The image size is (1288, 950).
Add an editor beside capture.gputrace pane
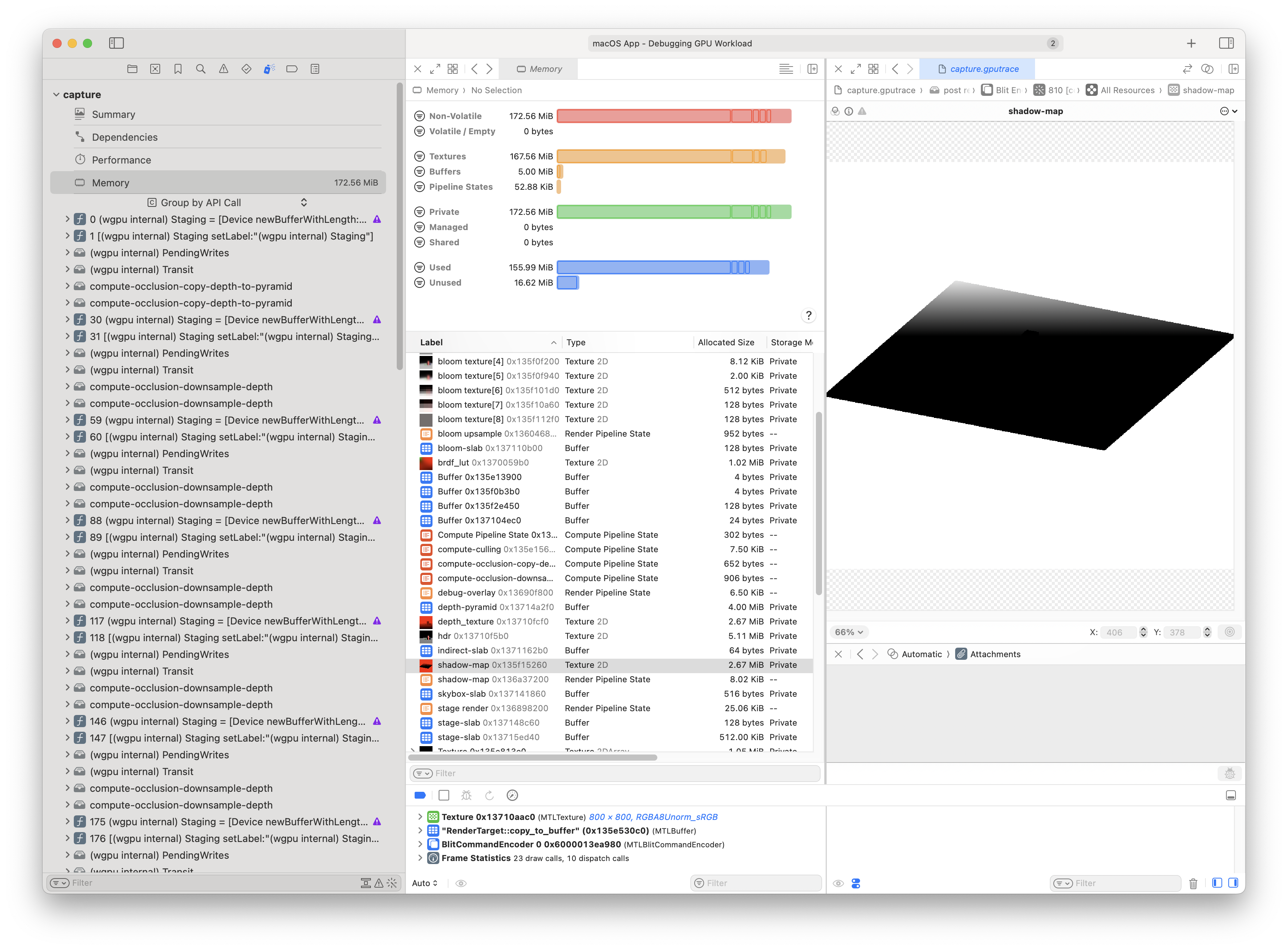[x=1233, y=69]
